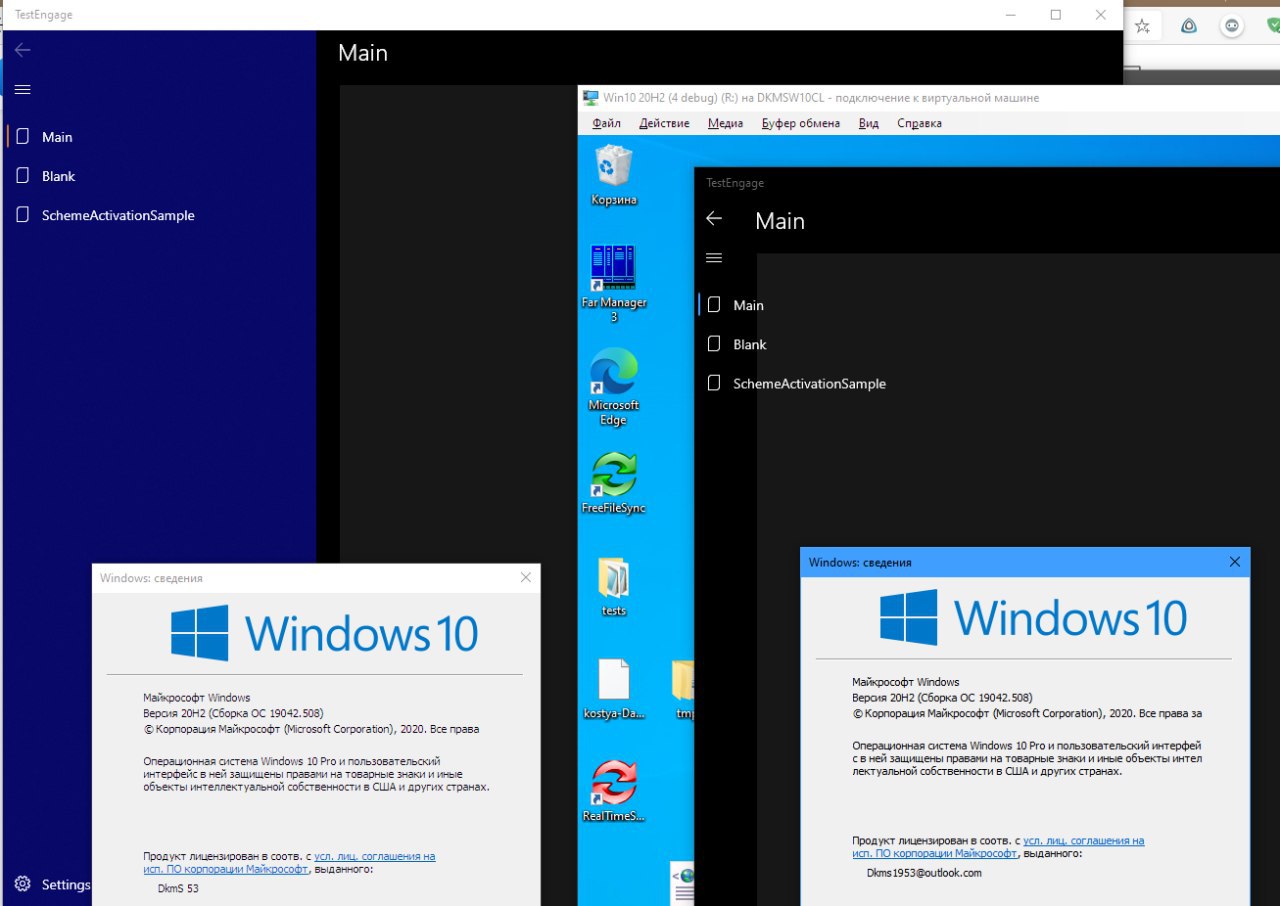The height and width of the screenshot is (906, 1280).
Task: Minimize the host TestEngage window
Action: point(1010,15)
